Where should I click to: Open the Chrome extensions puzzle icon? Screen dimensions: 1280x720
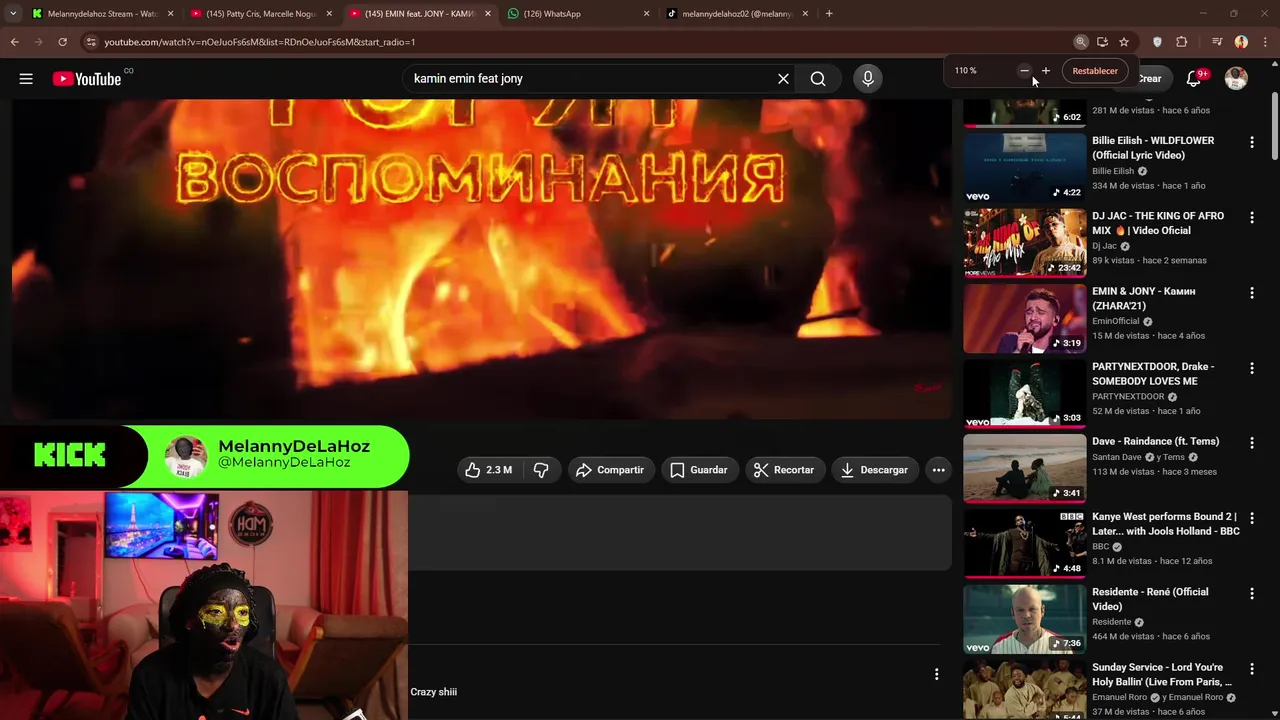click(x=1182, y=42)
